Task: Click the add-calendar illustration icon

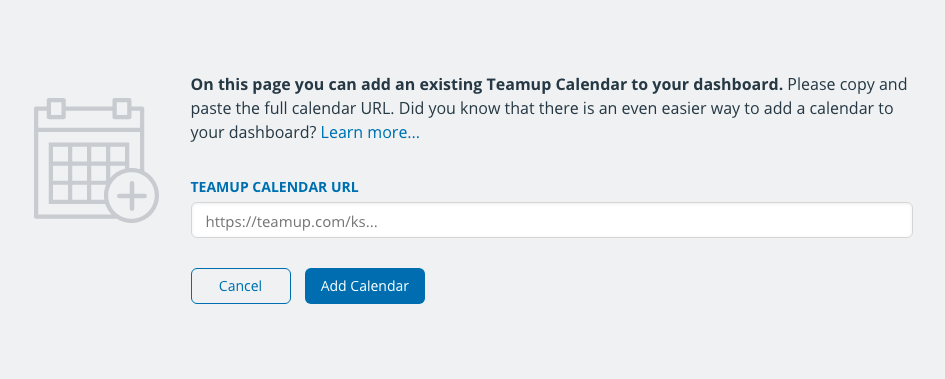Action: coord(96,160)
